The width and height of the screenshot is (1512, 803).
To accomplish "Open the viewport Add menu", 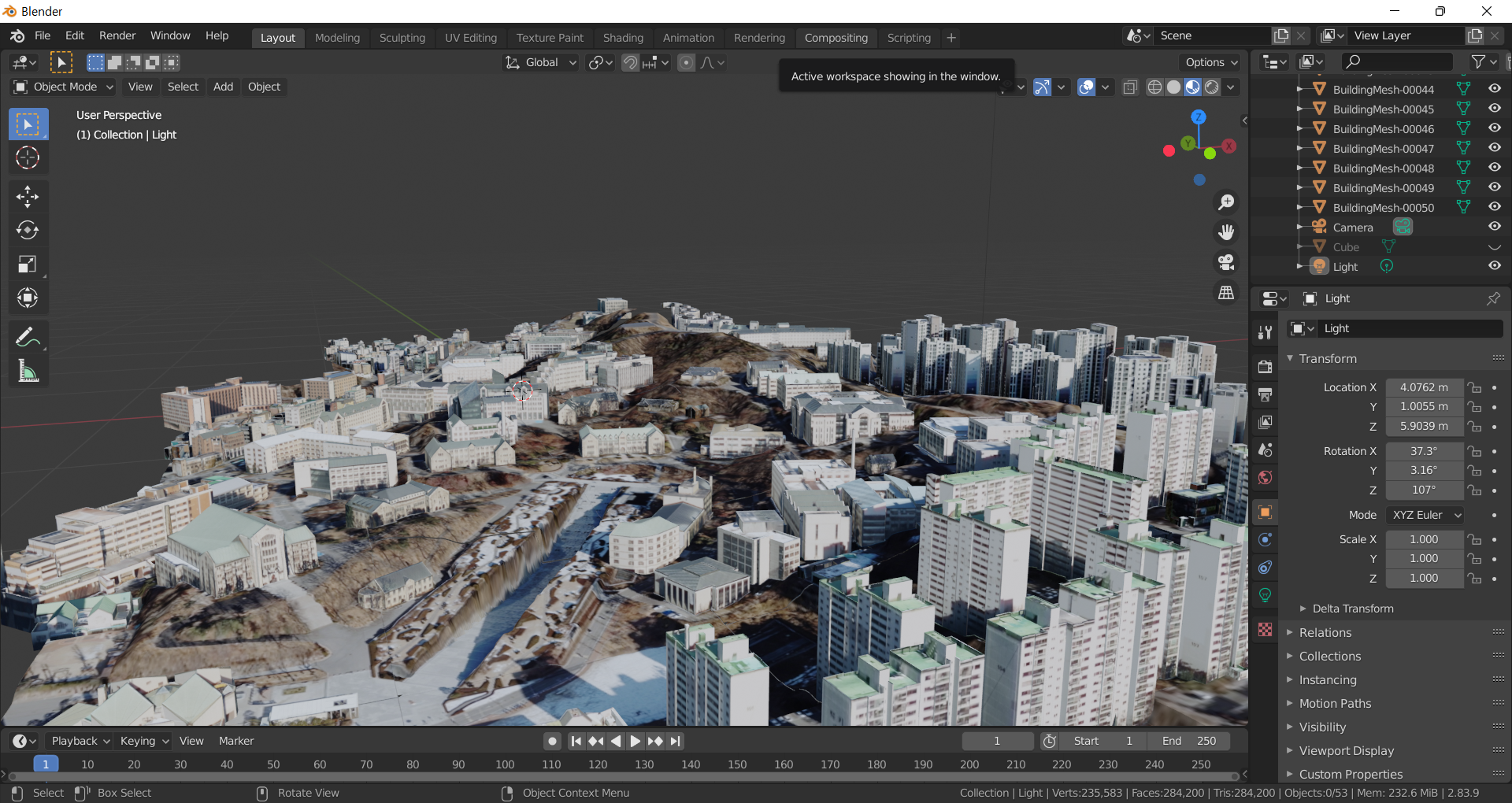I will point(223,87).
